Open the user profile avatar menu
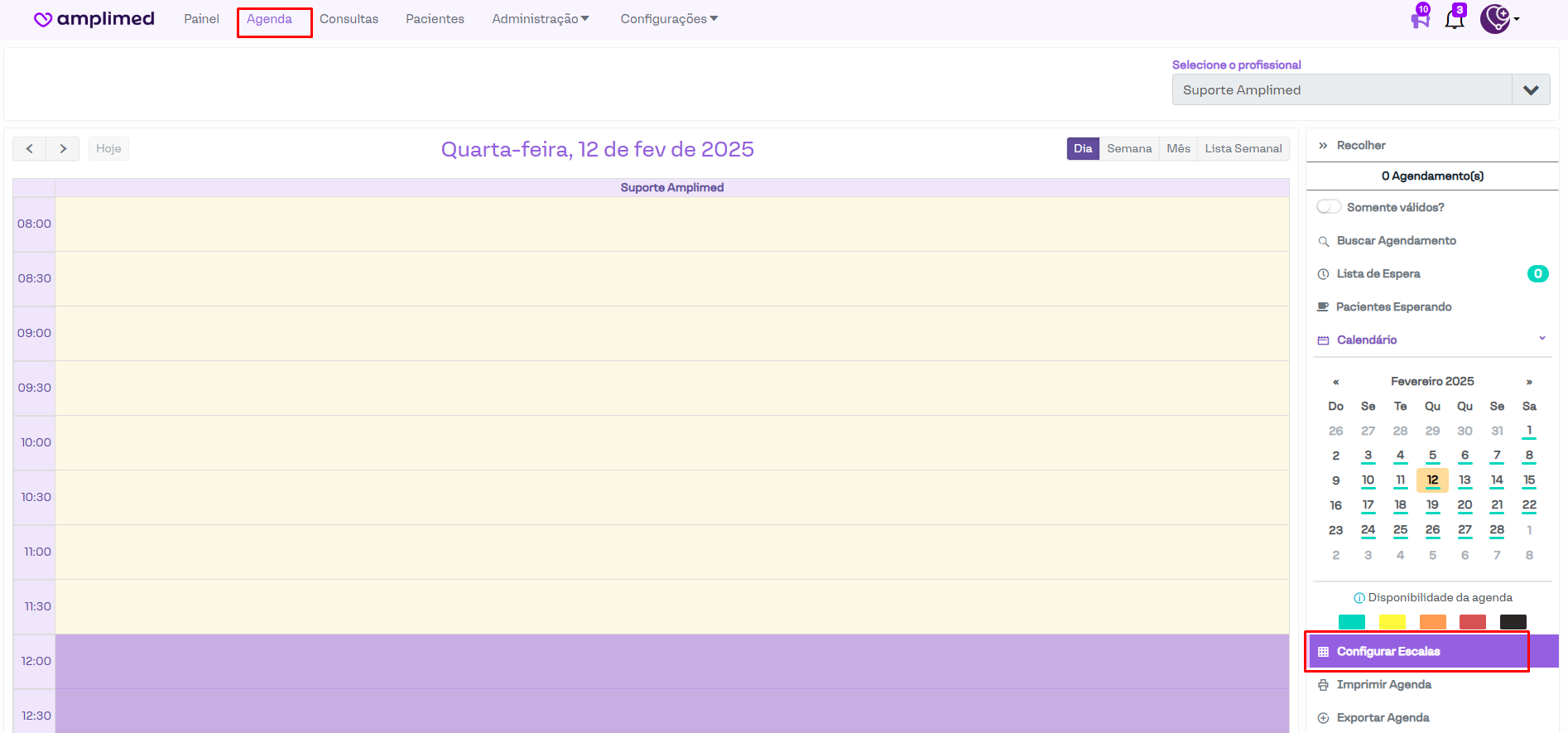1568x733 pixels. click(x=1496, y=18)
